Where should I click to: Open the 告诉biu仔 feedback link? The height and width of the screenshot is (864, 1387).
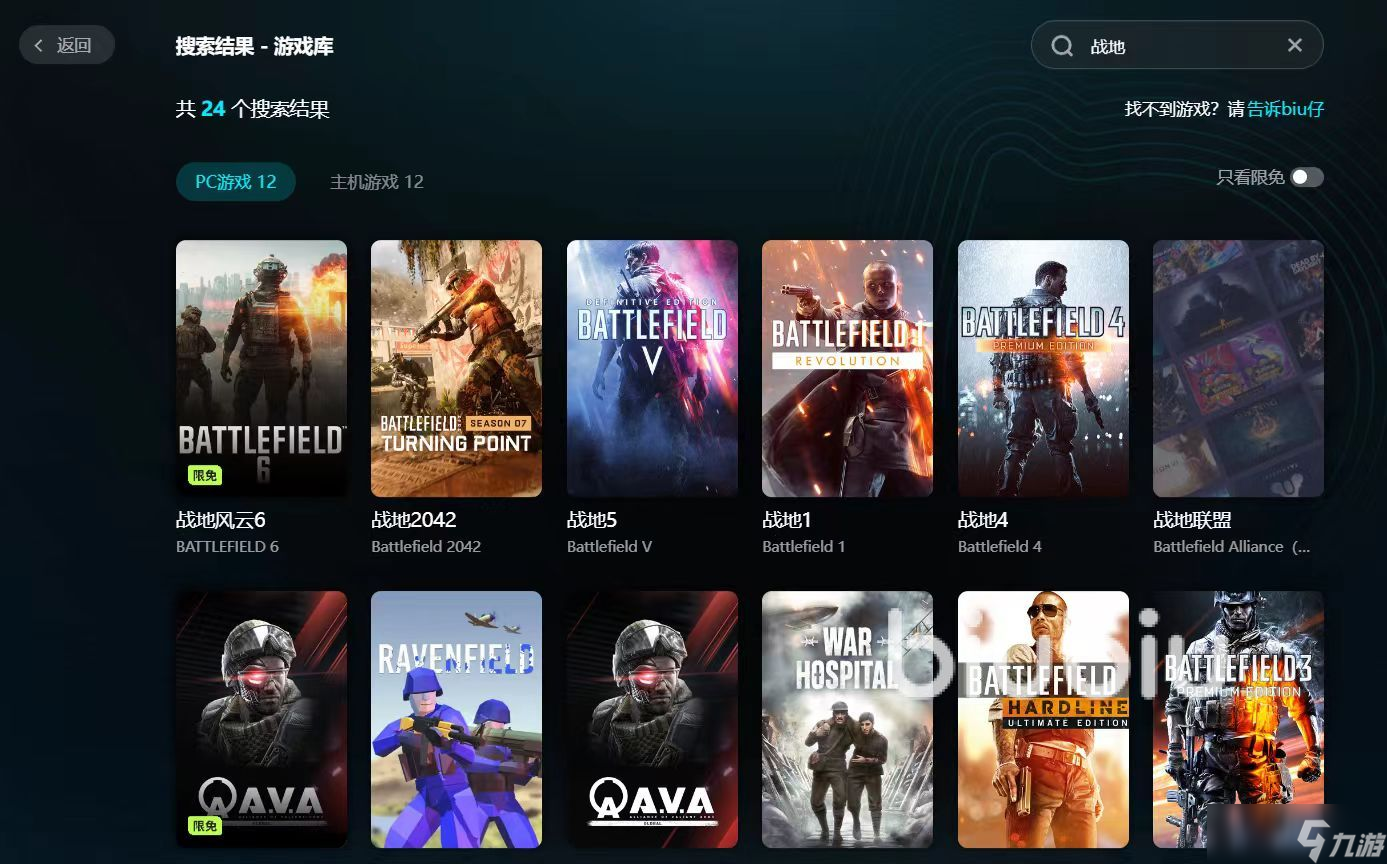click(1285, 109)
